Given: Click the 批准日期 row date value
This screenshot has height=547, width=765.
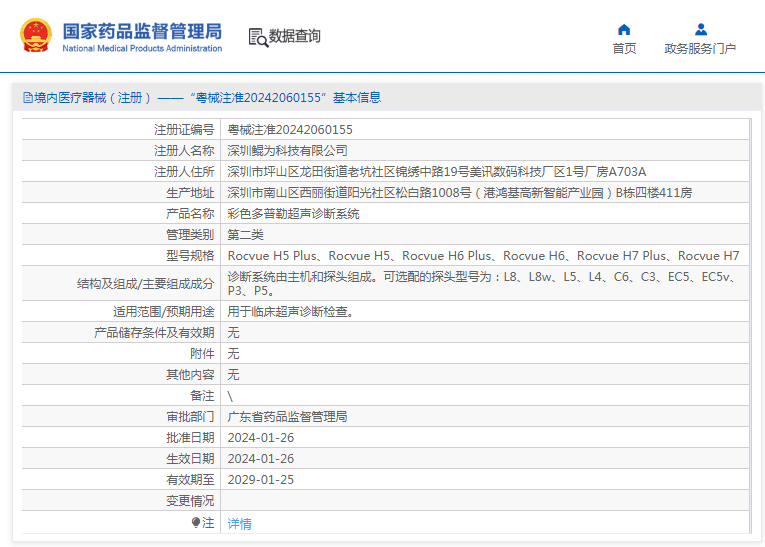Looking at the screenshot, I should click(261, 437).
